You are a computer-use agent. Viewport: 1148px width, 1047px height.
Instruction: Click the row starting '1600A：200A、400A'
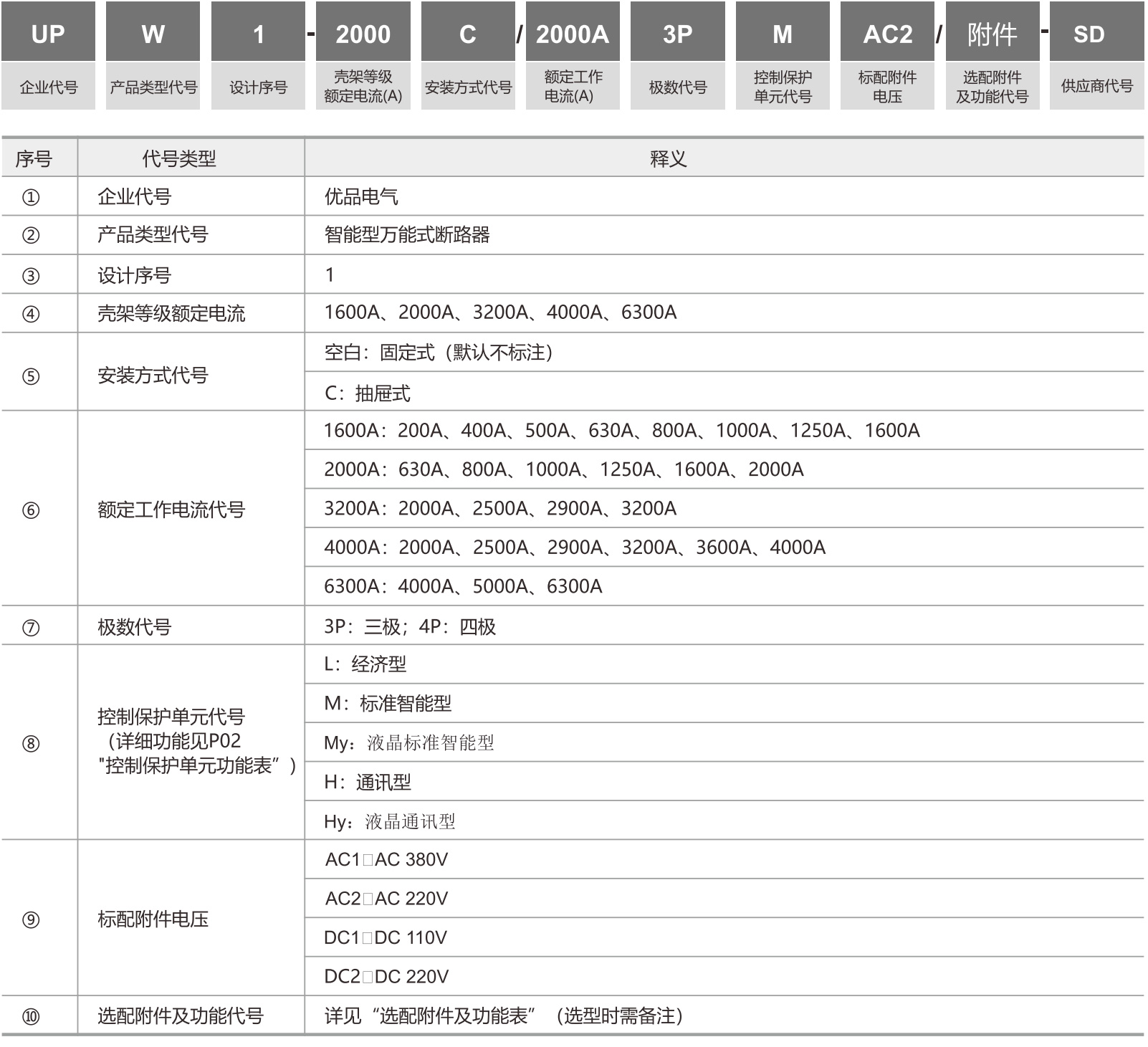pos(724,430)
